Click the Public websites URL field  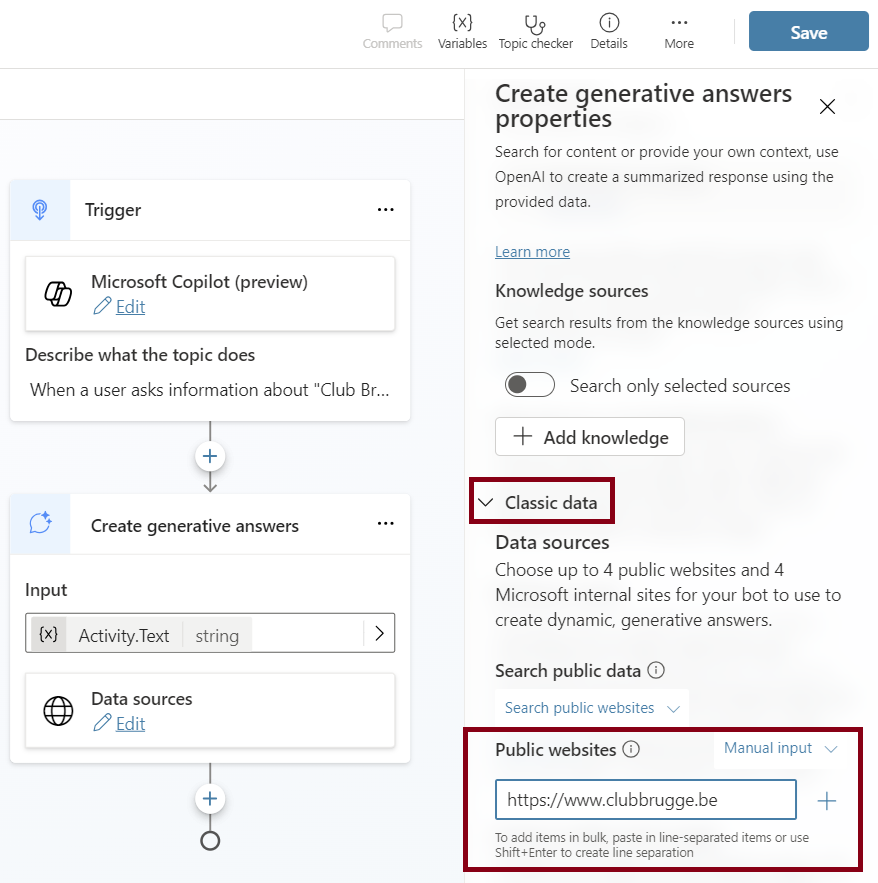[645, 800]
